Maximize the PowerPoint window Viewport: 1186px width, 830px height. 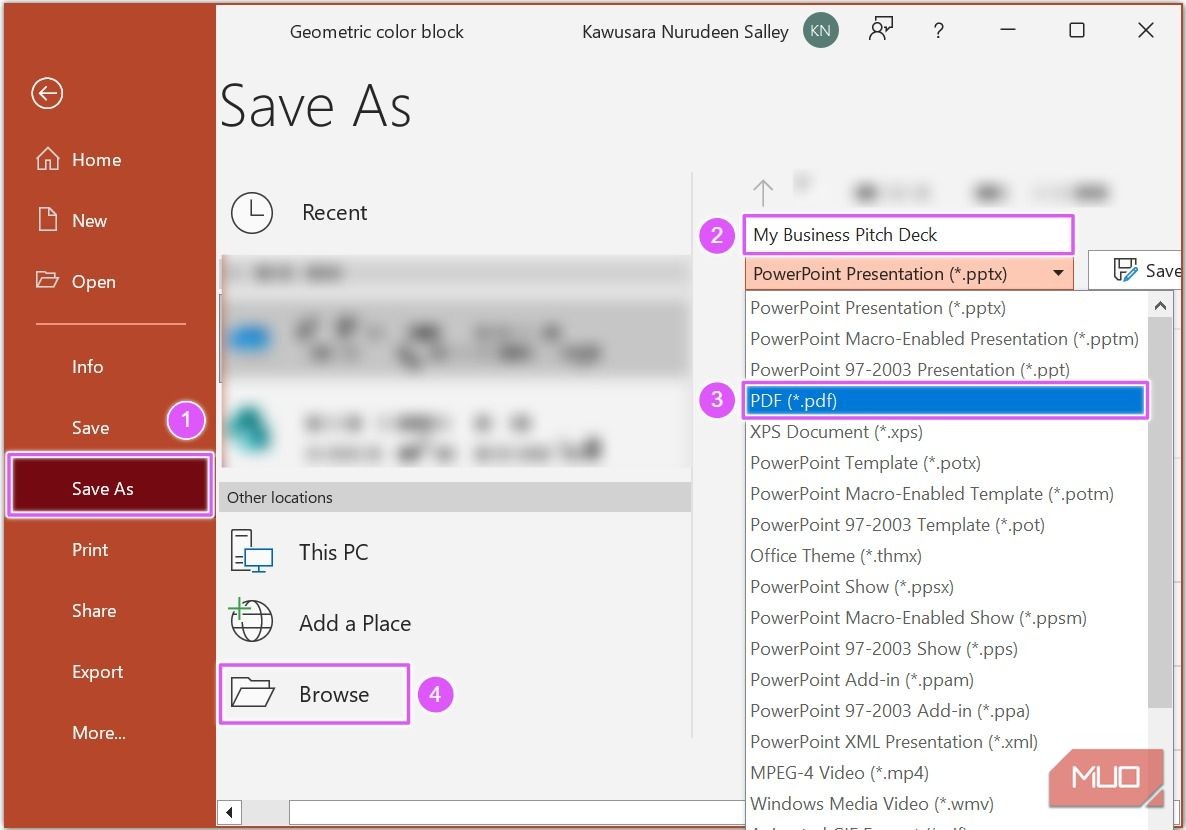(x=1077, y=30)
